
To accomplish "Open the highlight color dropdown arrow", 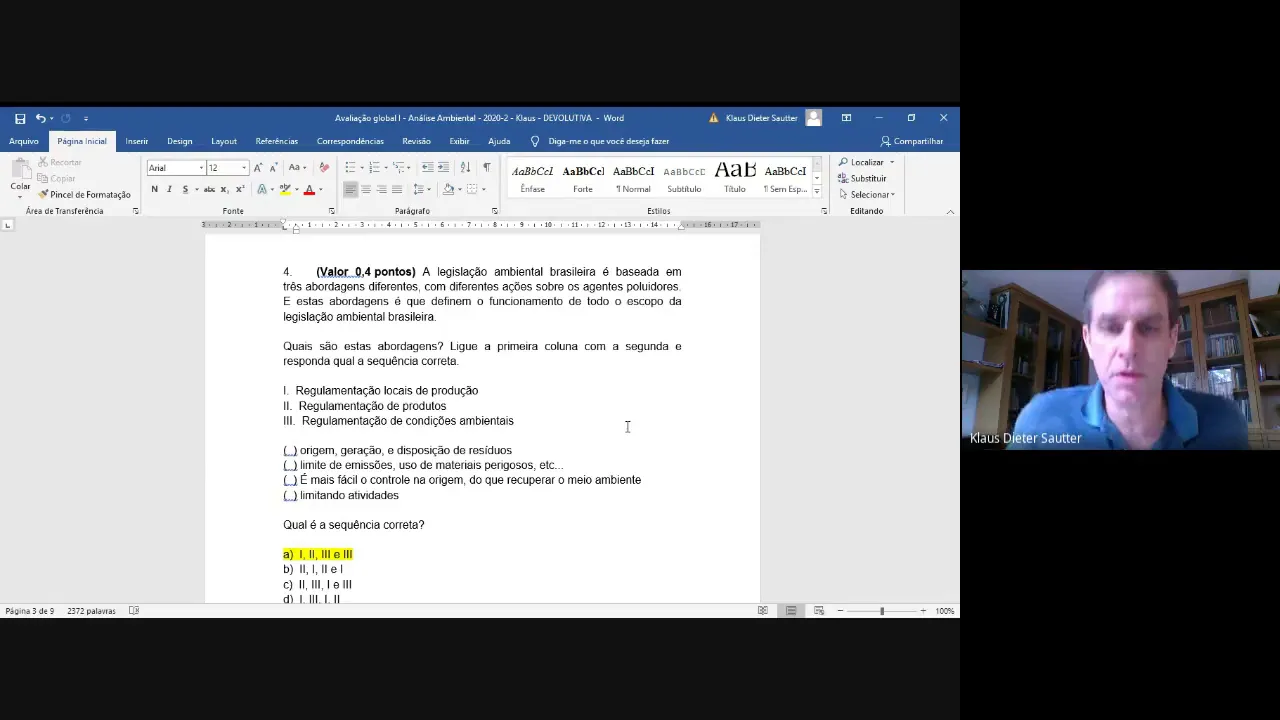I will (x=296, y=189).
